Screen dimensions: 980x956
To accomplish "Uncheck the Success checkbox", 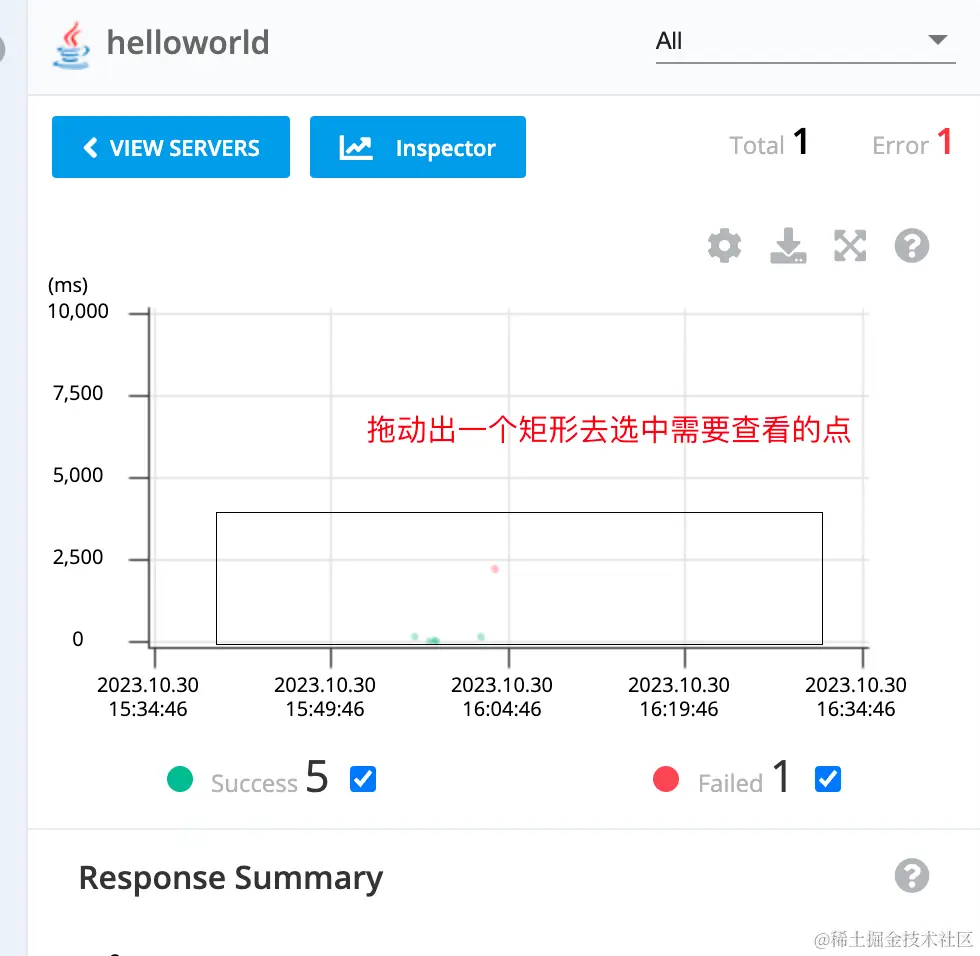I will 363,779.
